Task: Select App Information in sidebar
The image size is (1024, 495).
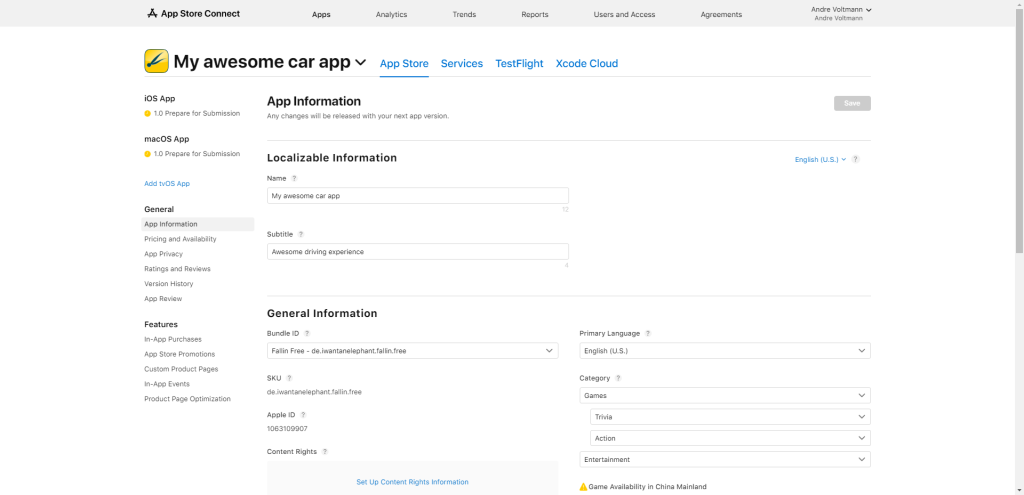Action: coord(198,224)
